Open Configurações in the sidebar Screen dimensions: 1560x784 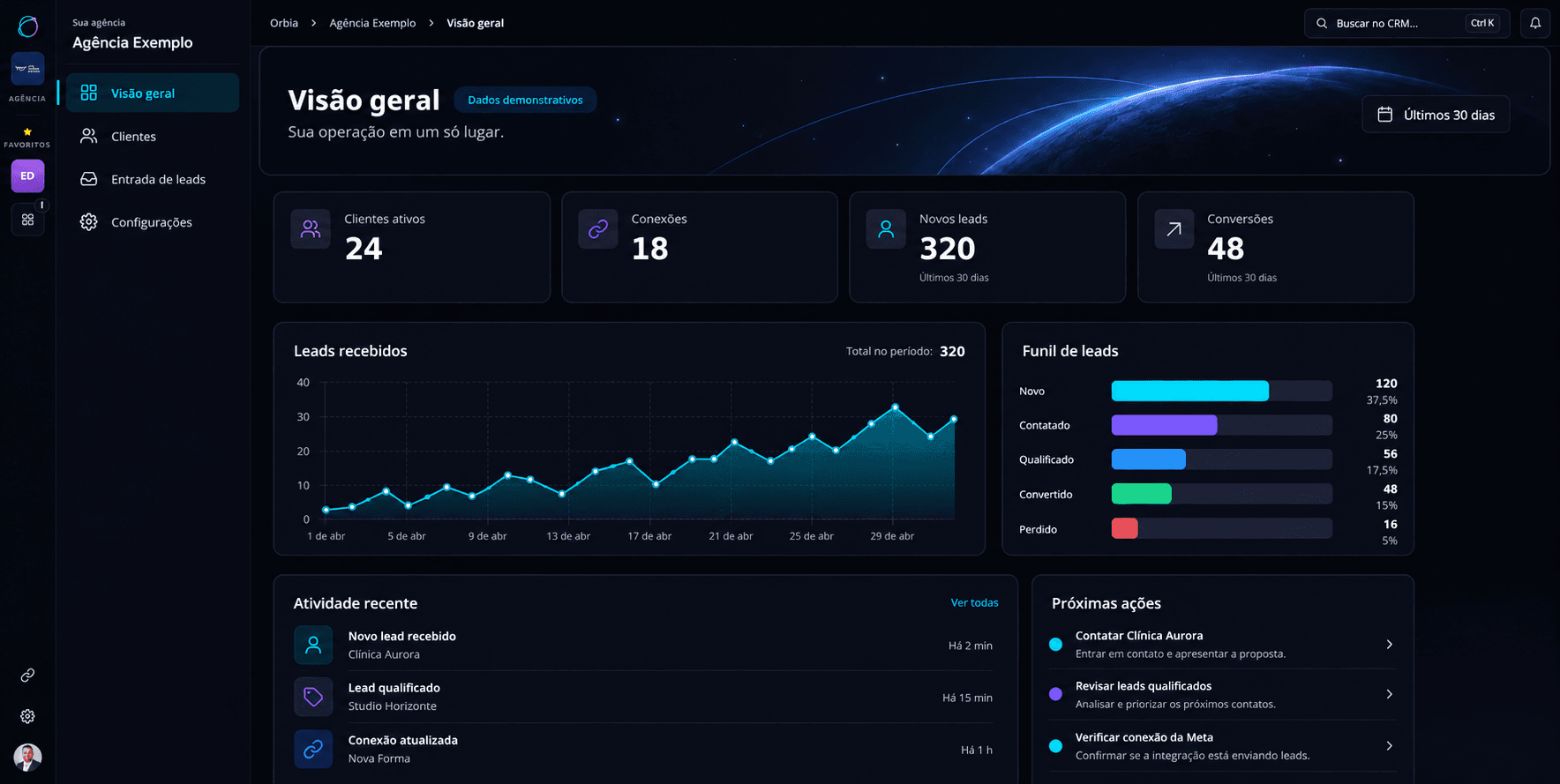pos(153,222)
